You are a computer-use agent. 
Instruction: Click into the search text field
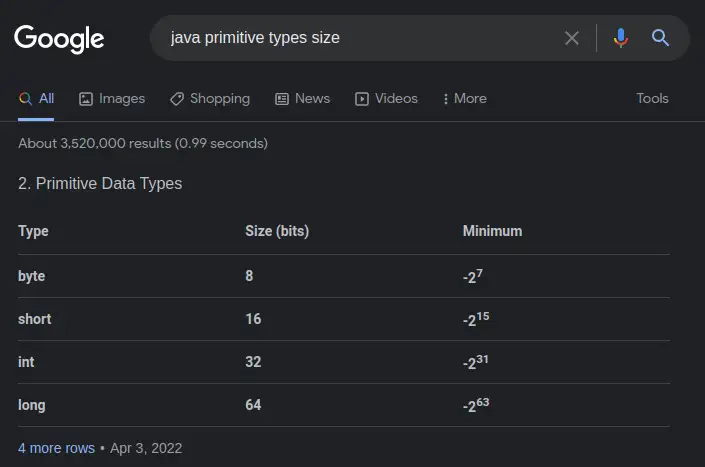[x=360, y=38]
